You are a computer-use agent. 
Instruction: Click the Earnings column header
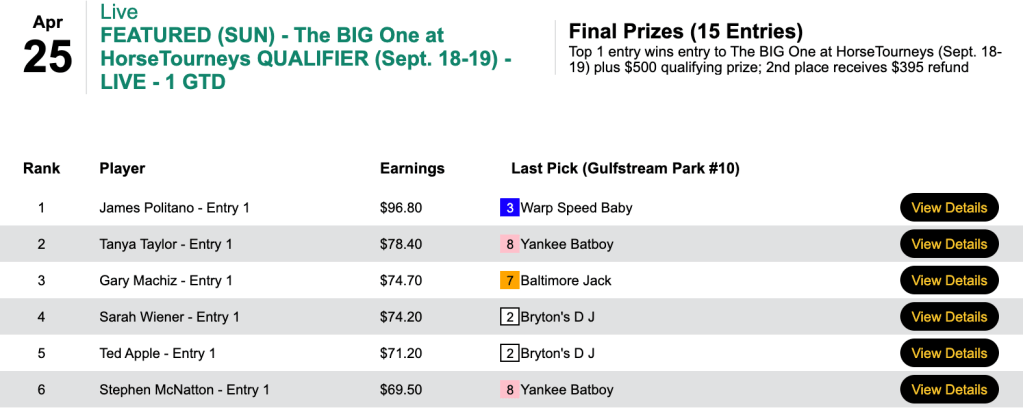412,168
